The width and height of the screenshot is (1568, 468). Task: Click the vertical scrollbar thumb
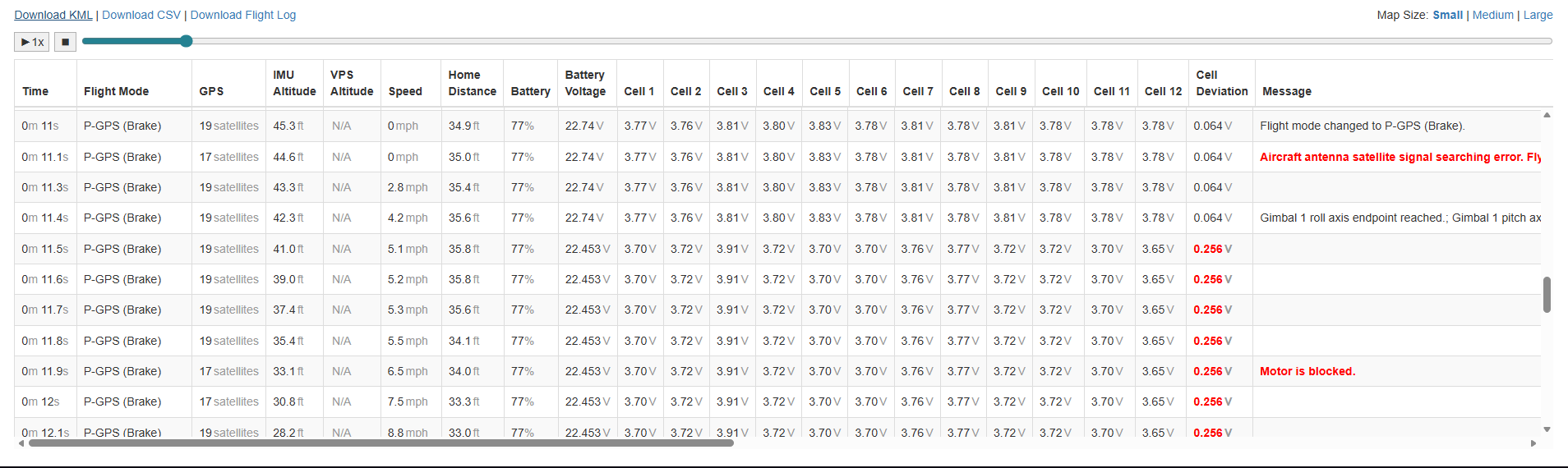1547,294
